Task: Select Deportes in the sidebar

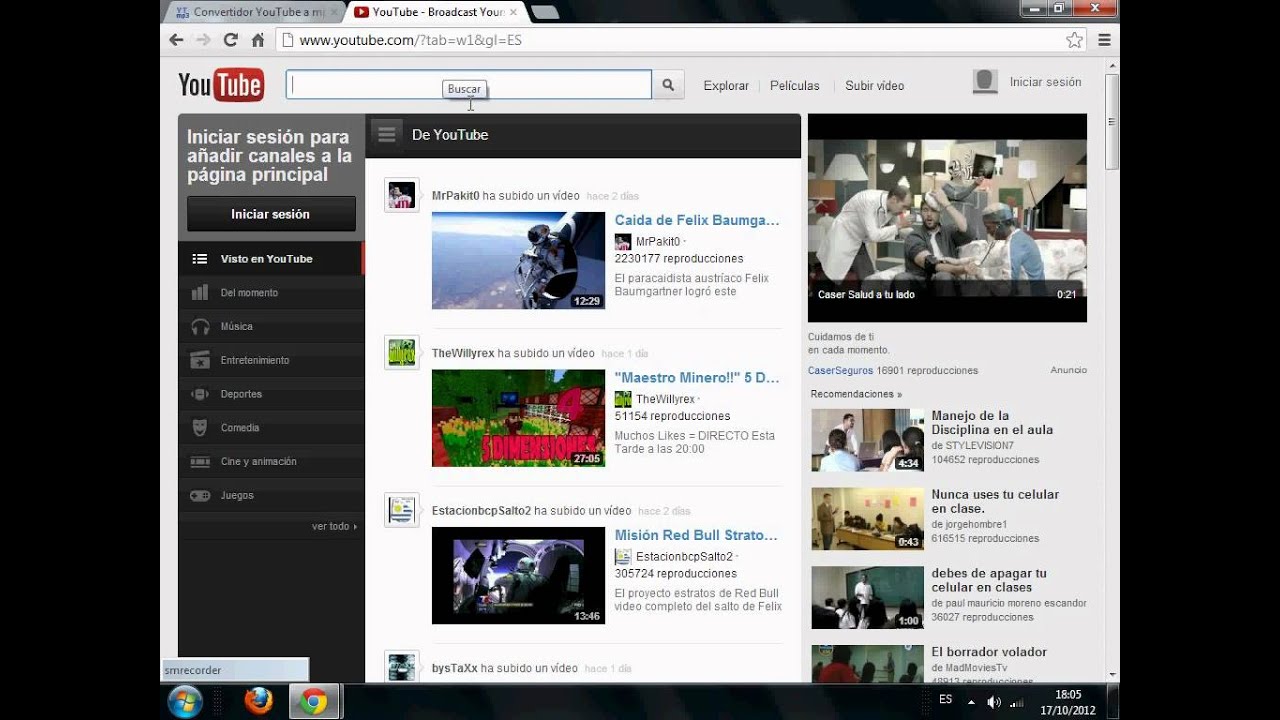Action: [241, 394]
